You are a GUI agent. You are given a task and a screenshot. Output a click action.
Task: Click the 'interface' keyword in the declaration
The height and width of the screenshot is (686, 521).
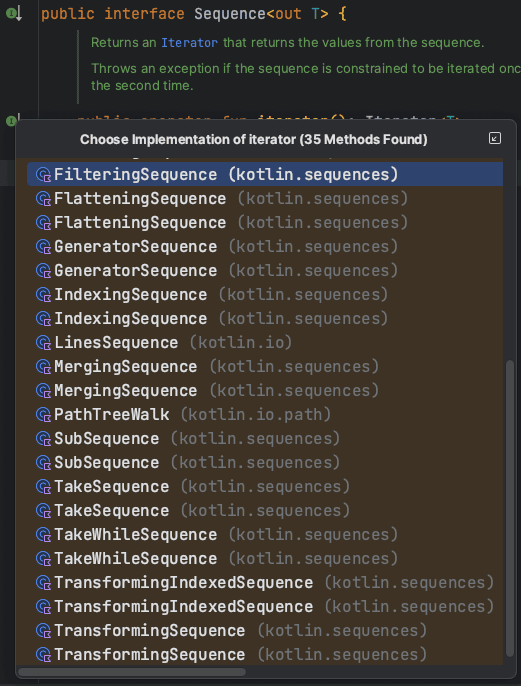point(144,14)
